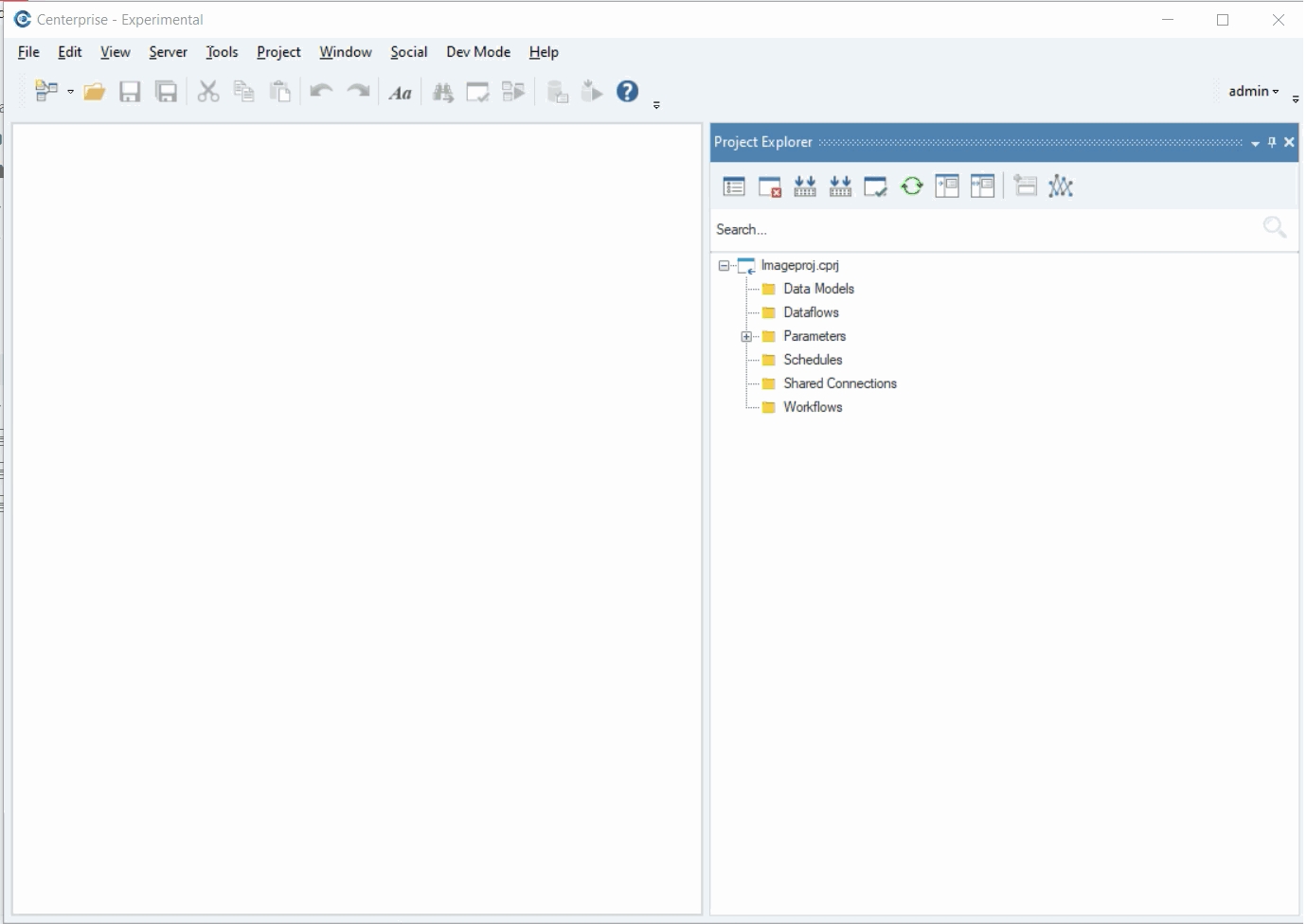This screenshot has height=924, width=1307.
Task: Collapse the Imageproj.cprj project node
Action: coord(724,266)
